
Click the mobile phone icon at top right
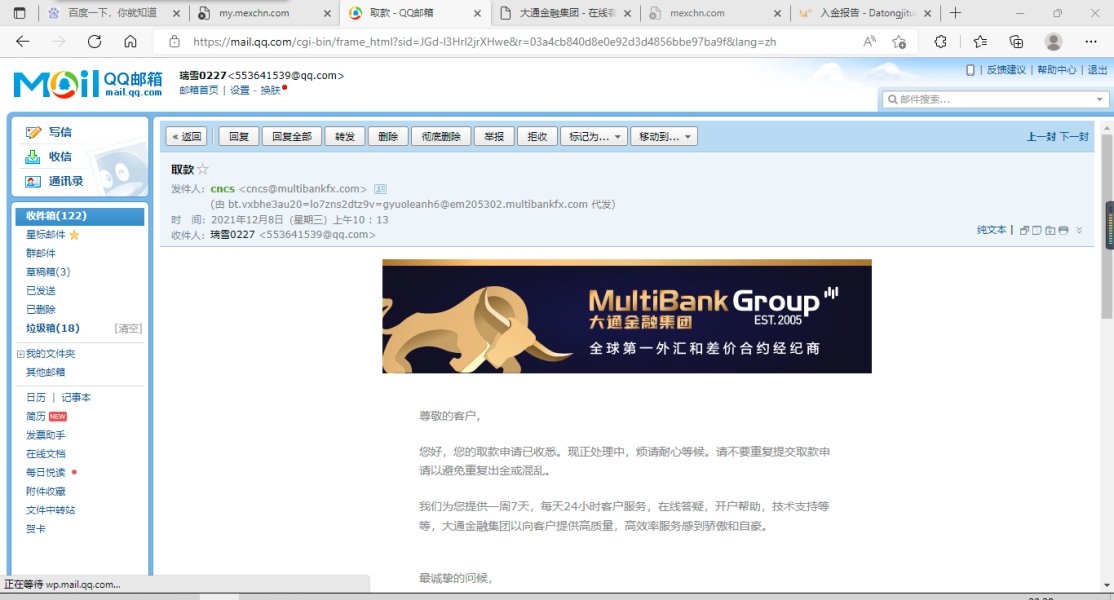970,70
